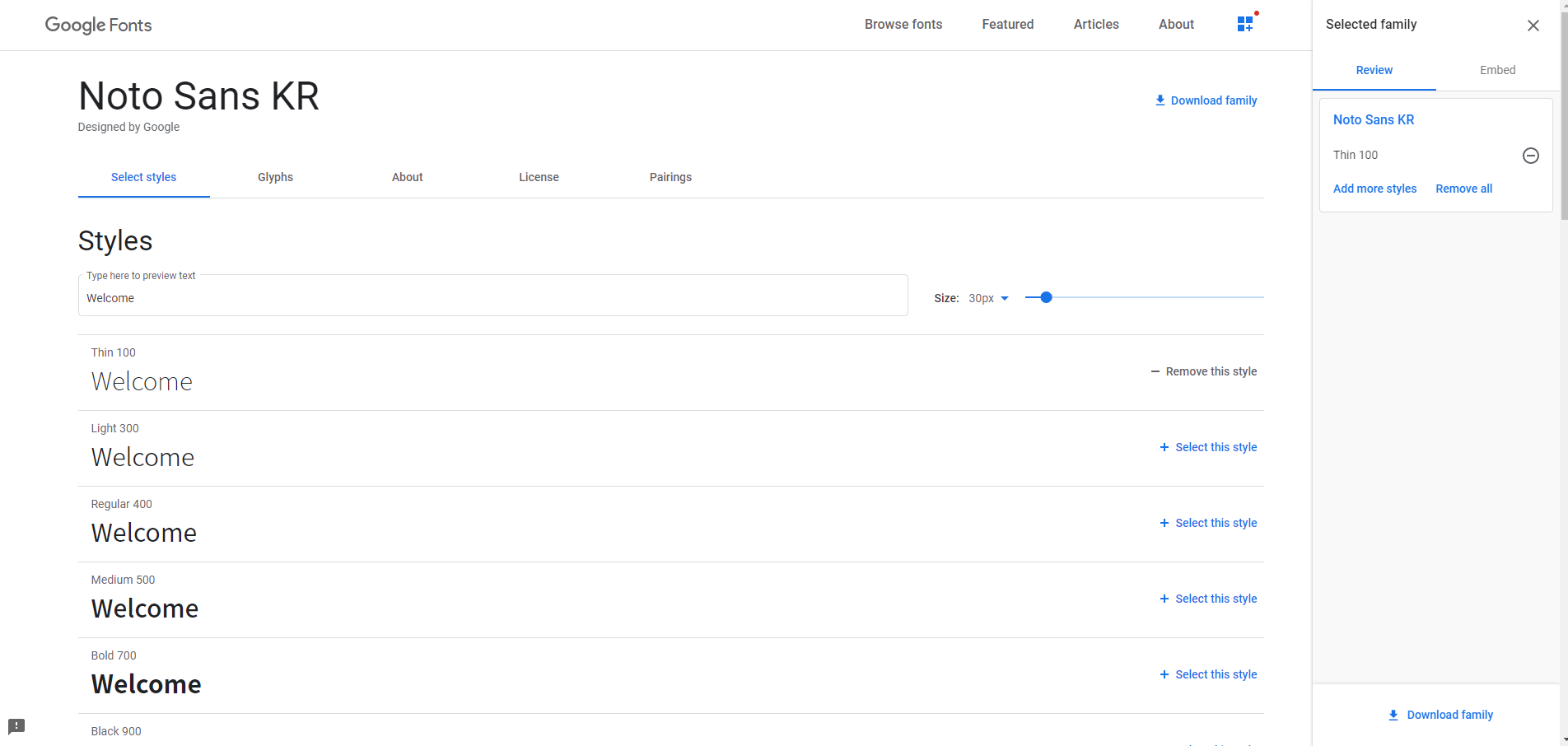Switch to the Glyphs tab
1568x746 pixels.
[x=275, y=177]
